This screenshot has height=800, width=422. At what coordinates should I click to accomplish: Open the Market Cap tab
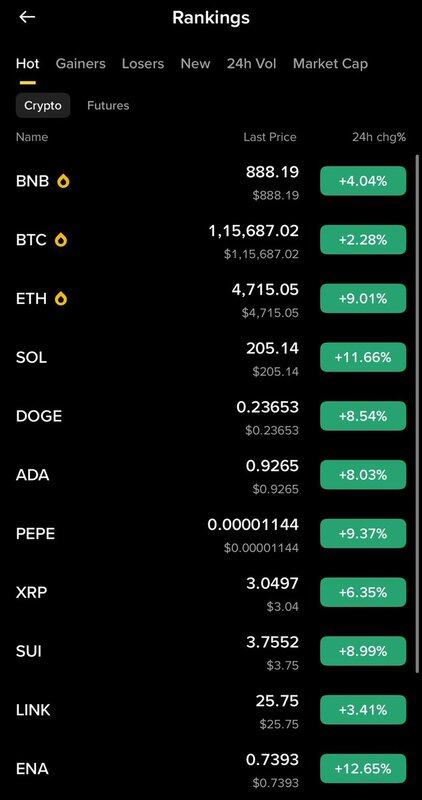click(330, 64)
